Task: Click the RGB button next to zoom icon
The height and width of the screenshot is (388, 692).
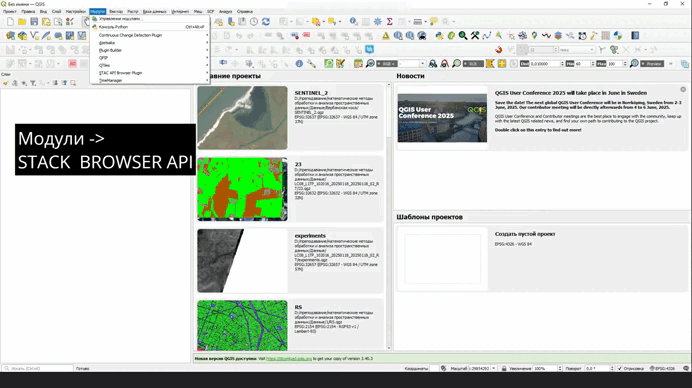Action: pyautogui.click(x=386, y=64)
